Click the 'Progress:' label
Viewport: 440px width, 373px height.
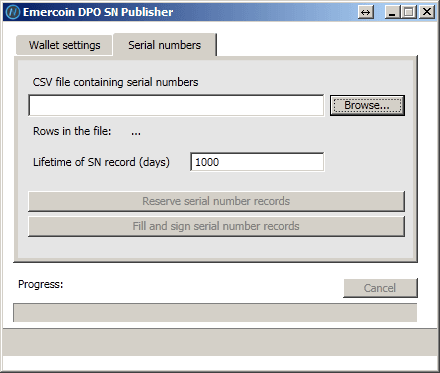pos(40,284)
